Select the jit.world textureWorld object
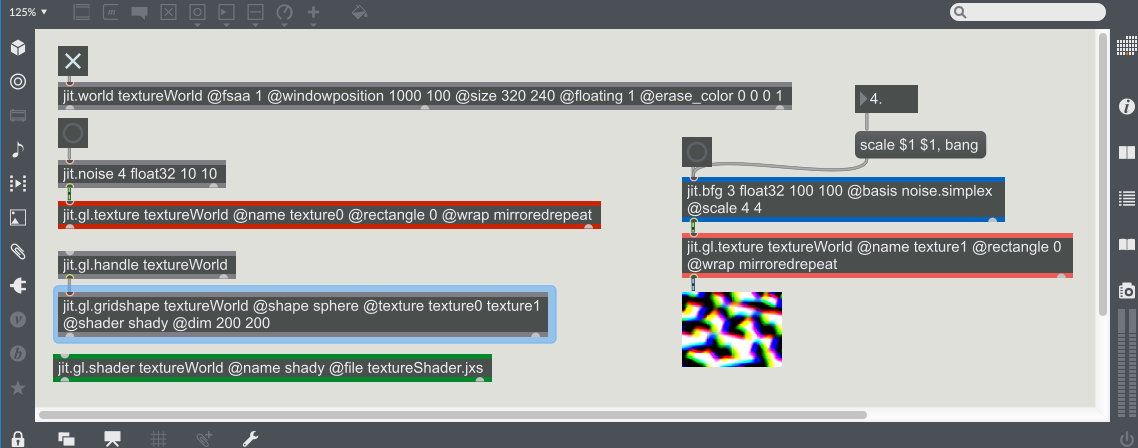This screenshot has height=448, width=1138. coord(425,96)
